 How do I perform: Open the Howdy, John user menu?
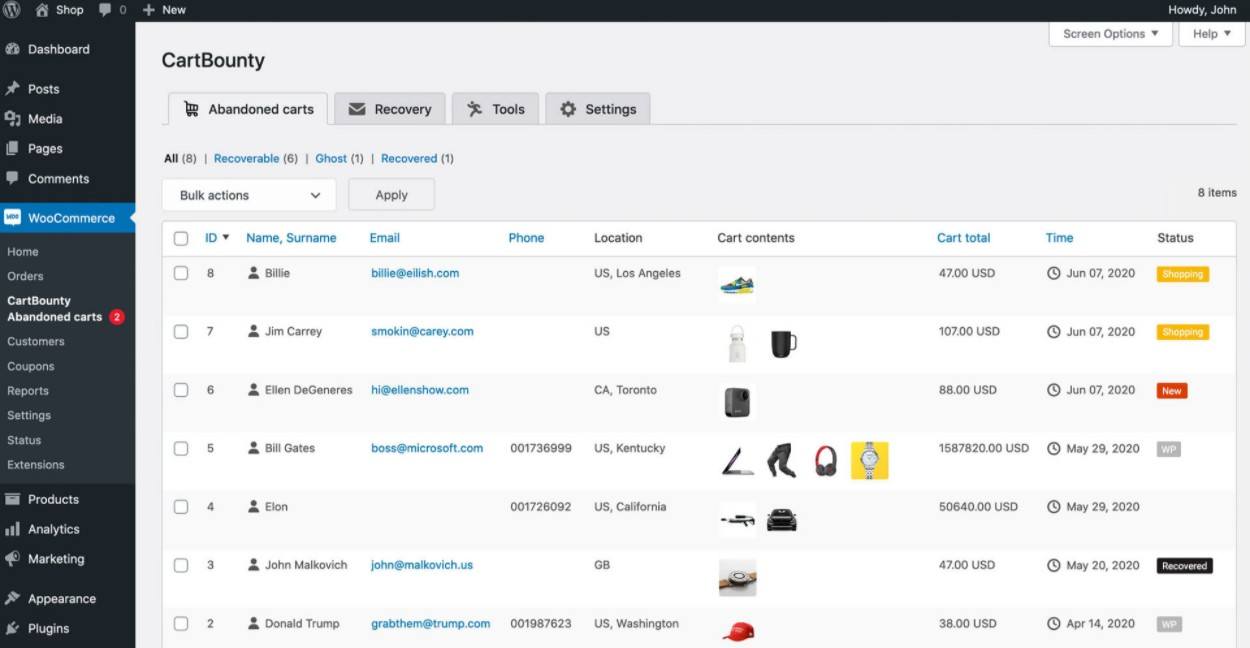(1202, 9)
